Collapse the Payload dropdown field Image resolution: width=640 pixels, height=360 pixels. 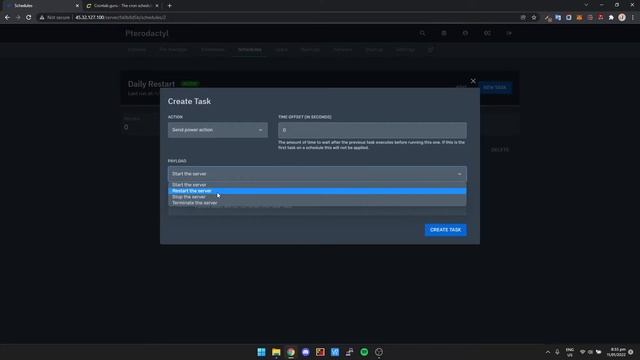(x=317, y=174)
